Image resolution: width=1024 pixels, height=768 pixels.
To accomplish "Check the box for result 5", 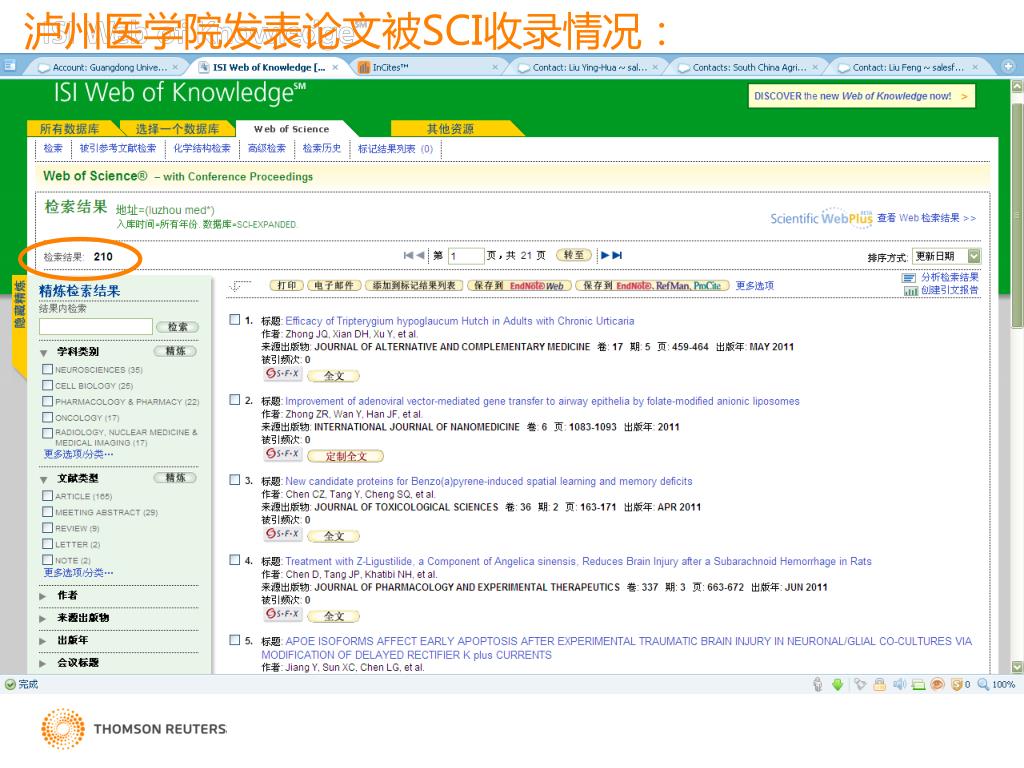I will pos(235,640).
